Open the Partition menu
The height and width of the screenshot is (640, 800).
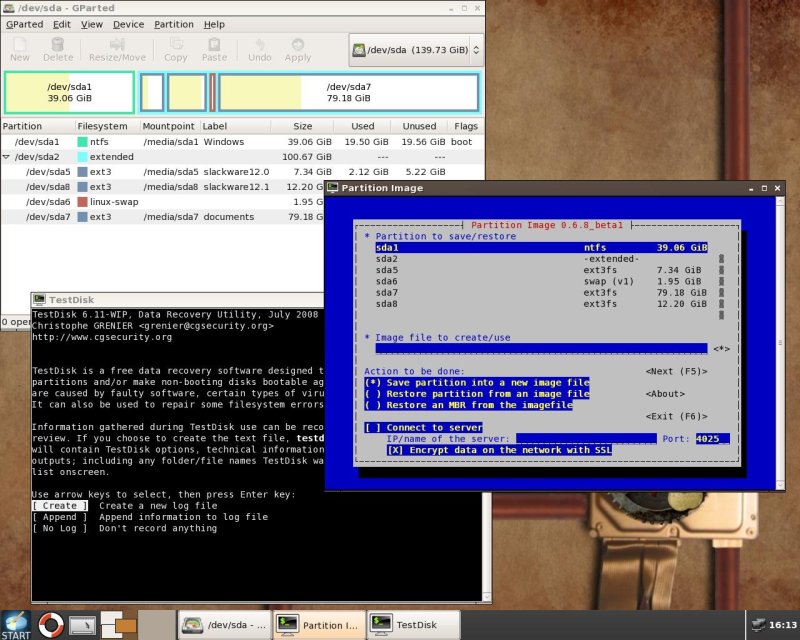point(174,24)
